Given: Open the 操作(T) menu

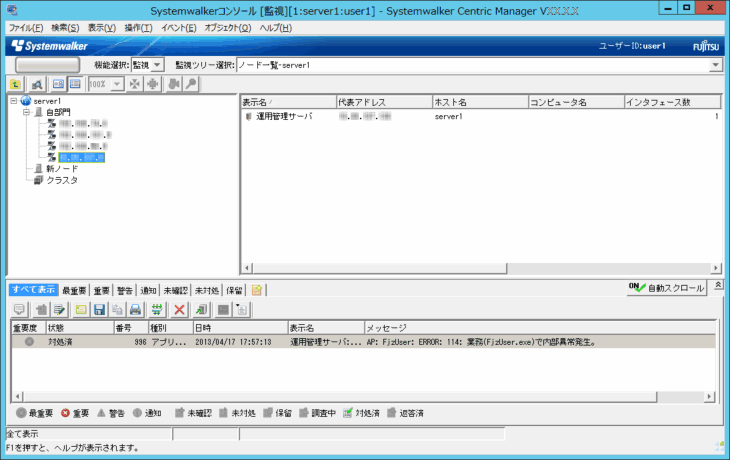Looking at the screenshot, I should click(138, 28).
